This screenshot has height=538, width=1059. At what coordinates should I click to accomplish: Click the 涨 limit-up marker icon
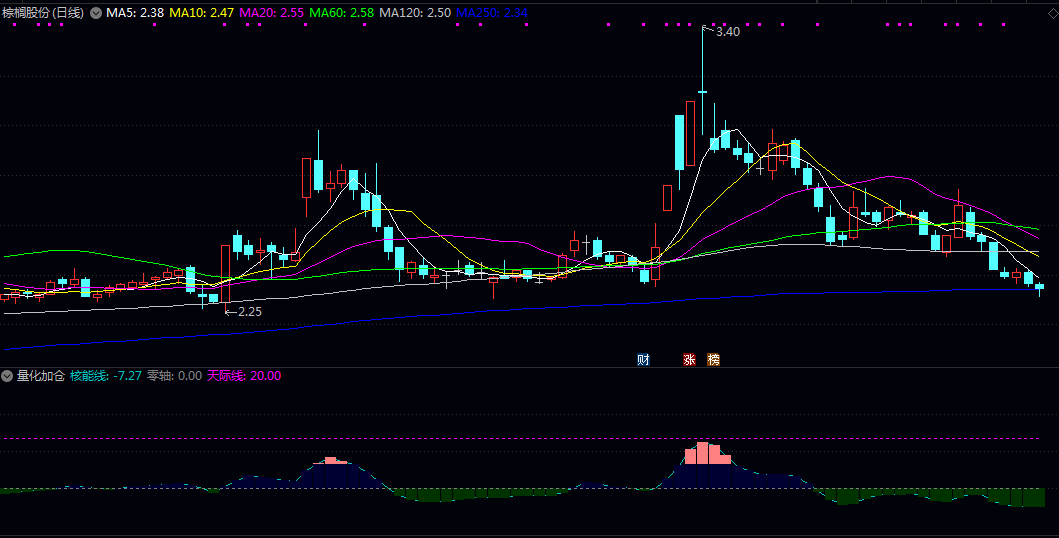pyautogui.click(x=689, y=360)
